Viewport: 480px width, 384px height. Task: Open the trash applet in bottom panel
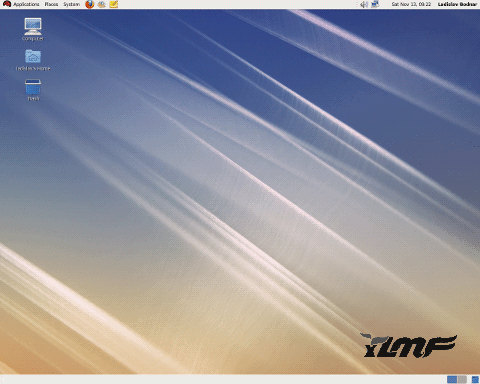[475, 379]
